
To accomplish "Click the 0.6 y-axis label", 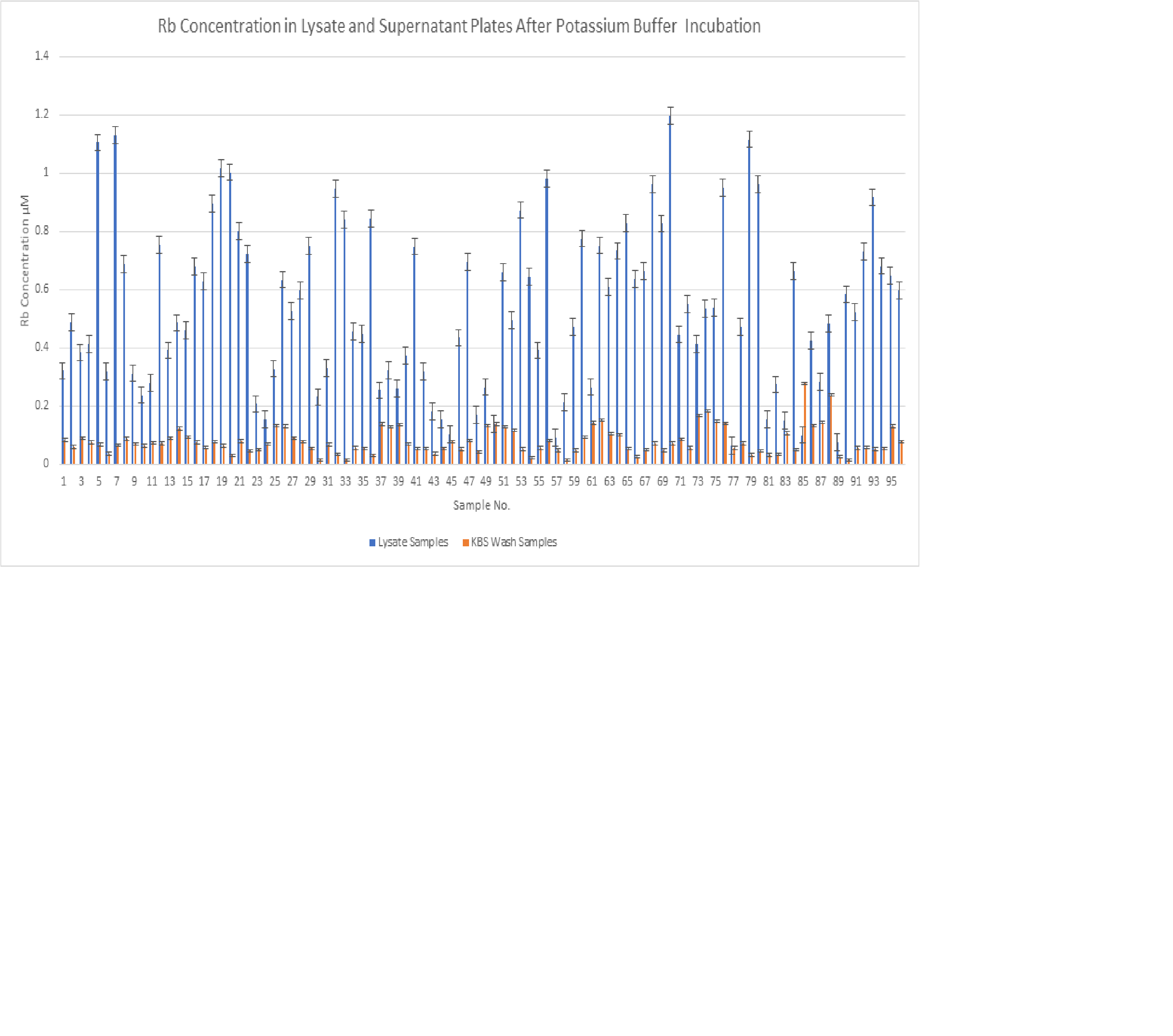I will [42, 289].
